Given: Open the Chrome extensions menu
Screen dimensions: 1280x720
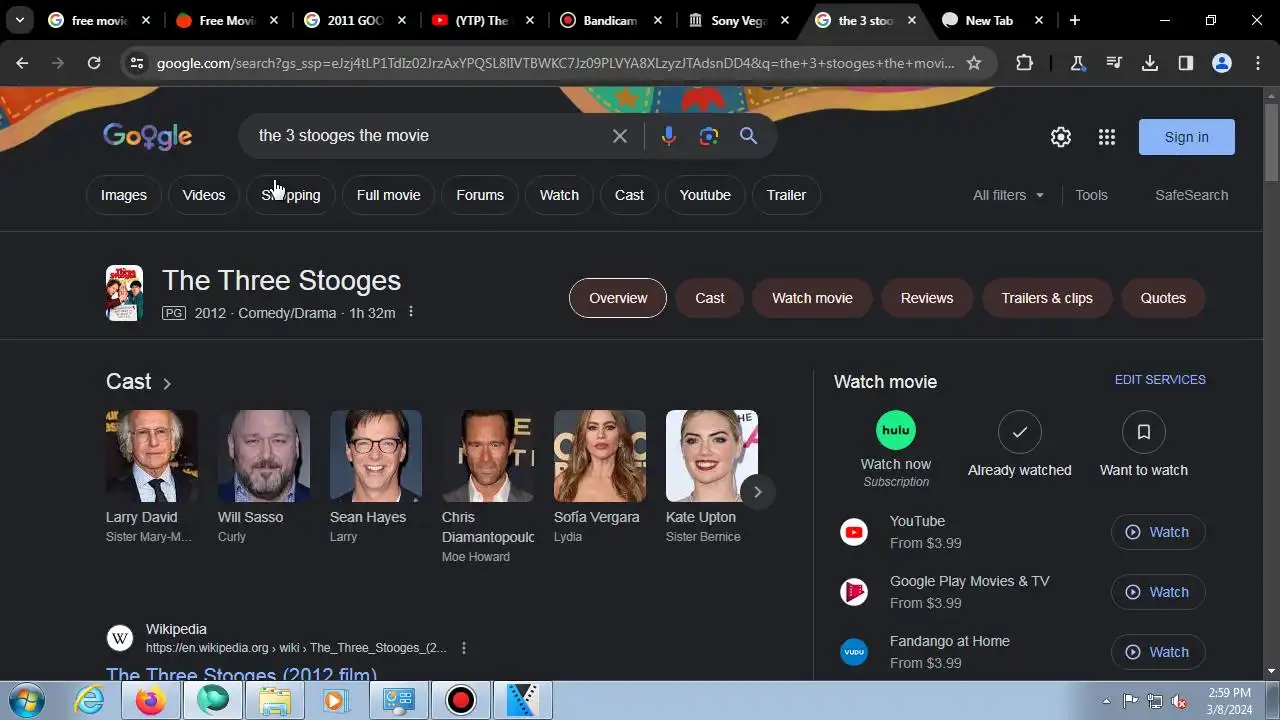Looking at the screenshot, I should tap(1024, 63).
